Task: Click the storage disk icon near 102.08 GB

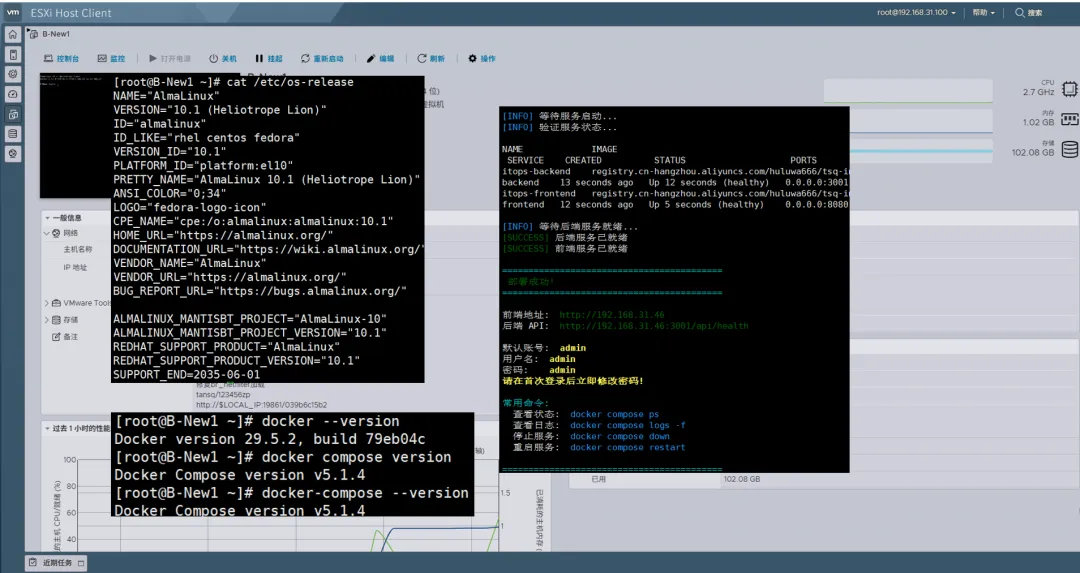Action: 1069,149
